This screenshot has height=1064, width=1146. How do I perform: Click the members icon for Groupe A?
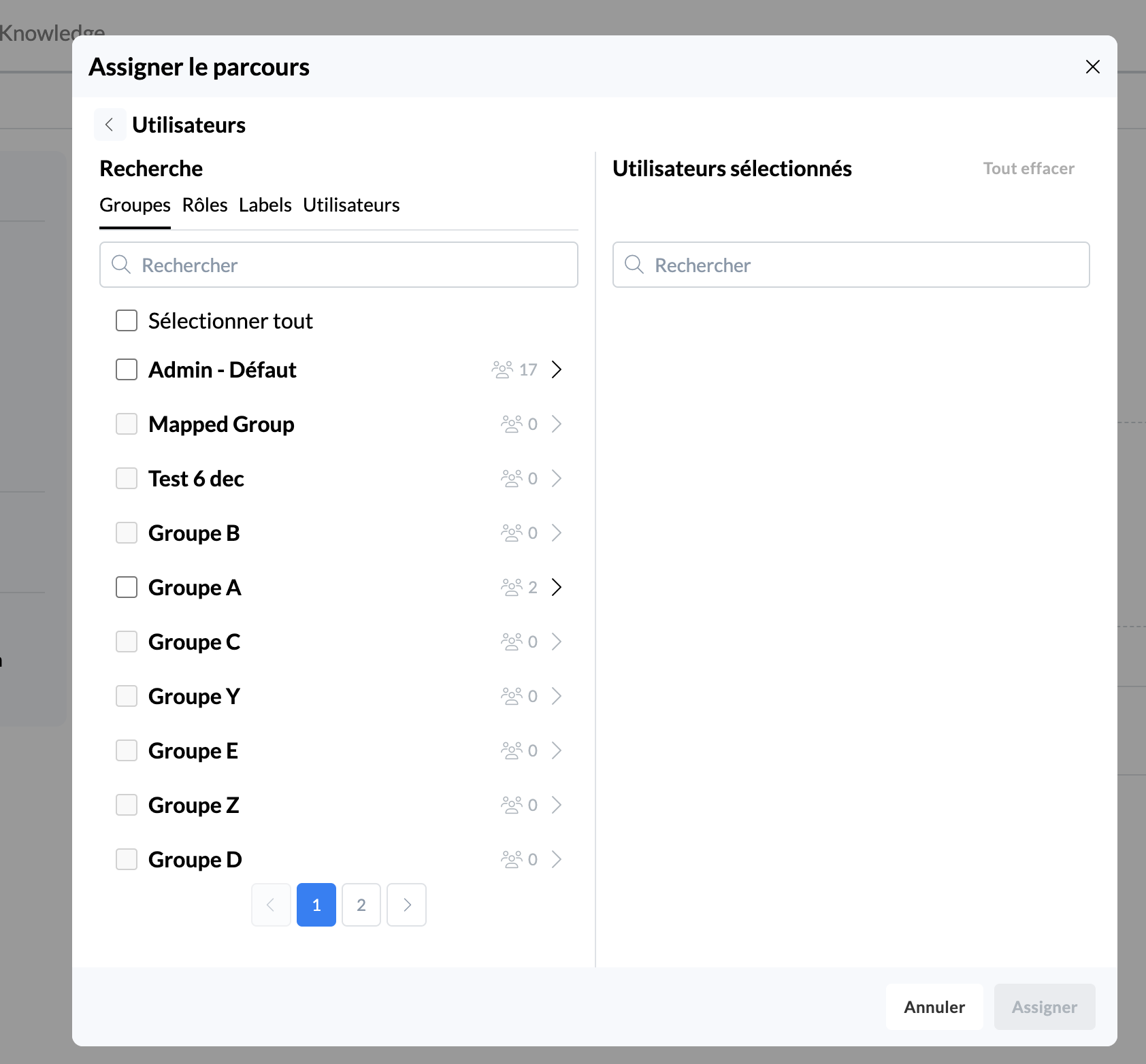pos(511,587)
